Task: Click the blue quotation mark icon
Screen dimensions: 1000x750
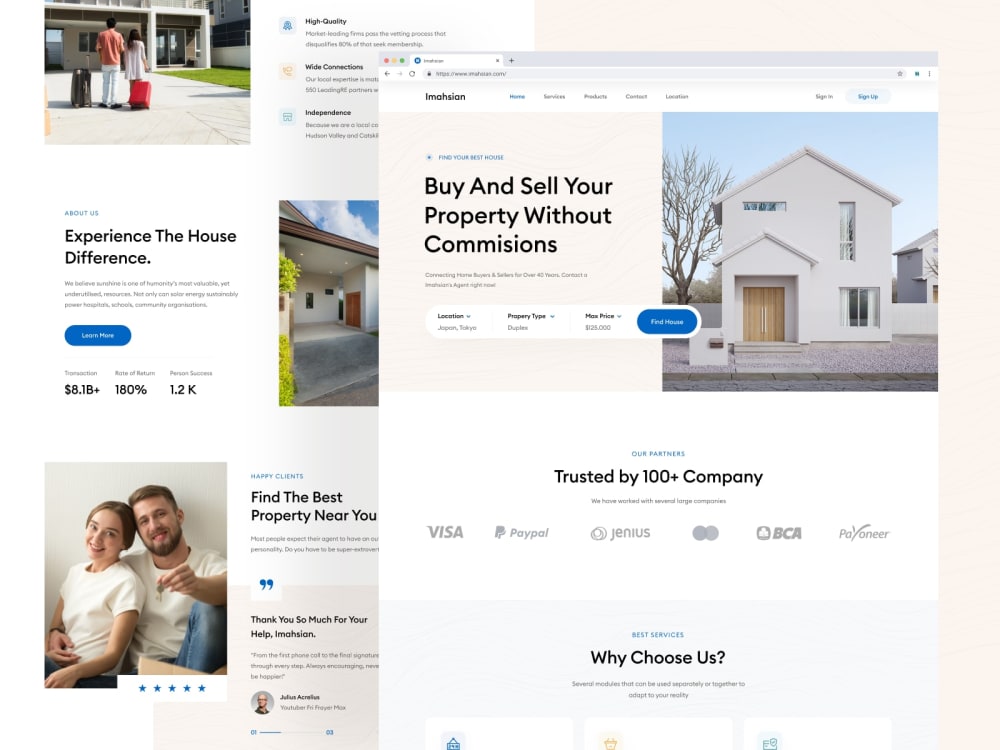Action: pos(266,584)
